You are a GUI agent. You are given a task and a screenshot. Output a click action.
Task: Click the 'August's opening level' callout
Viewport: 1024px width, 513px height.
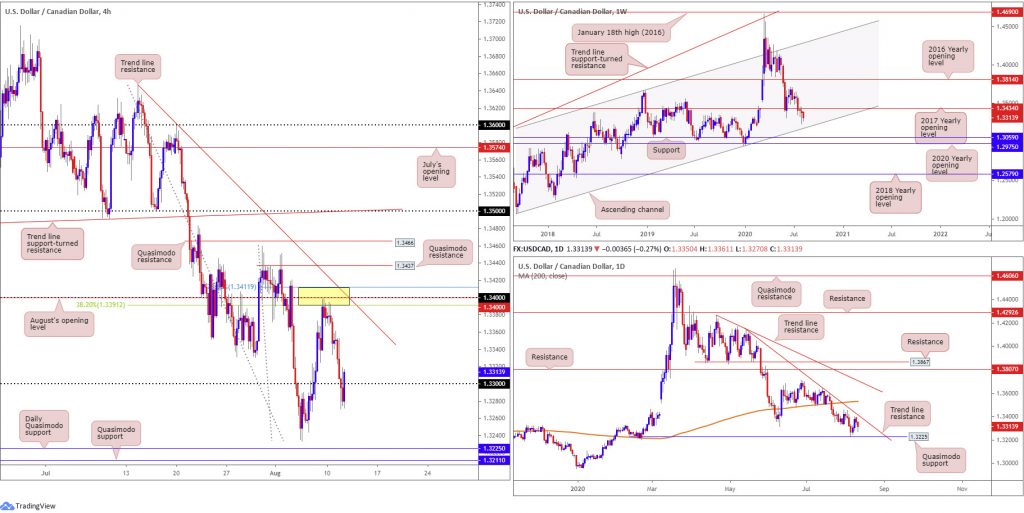coord(59,323)
